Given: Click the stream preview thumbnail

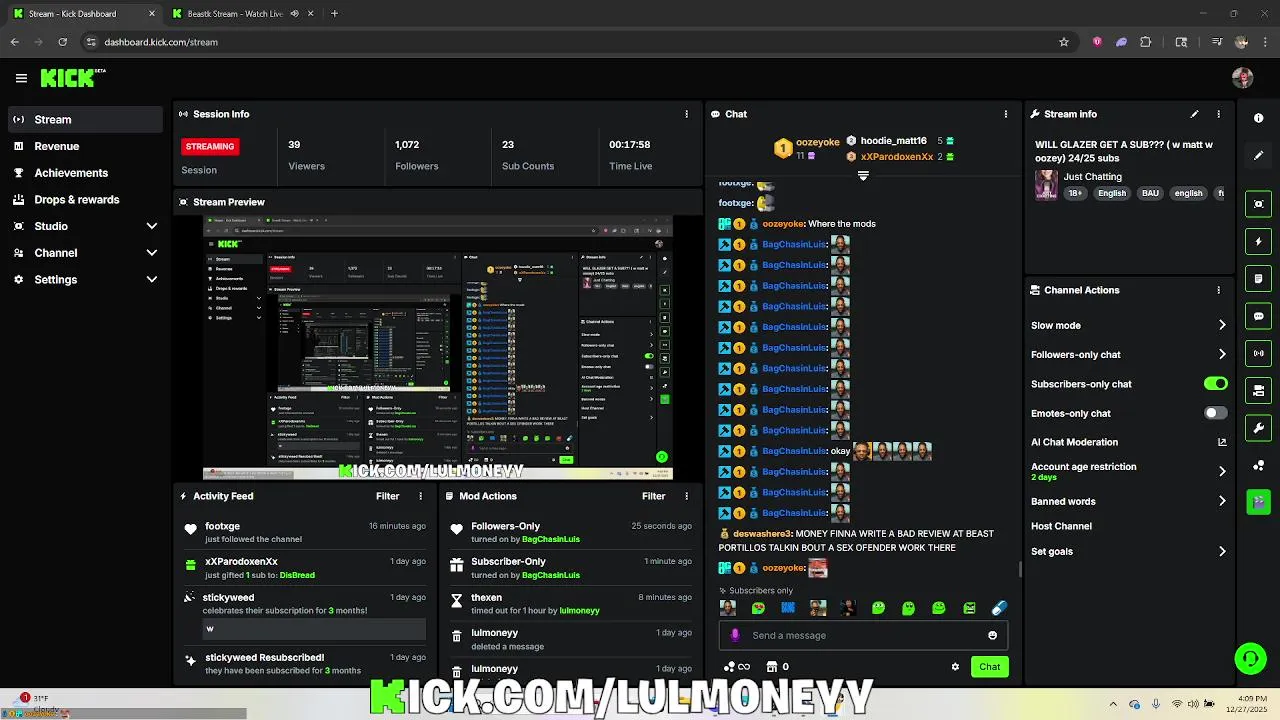Looking at the screenshot, I should coord(438,348).
